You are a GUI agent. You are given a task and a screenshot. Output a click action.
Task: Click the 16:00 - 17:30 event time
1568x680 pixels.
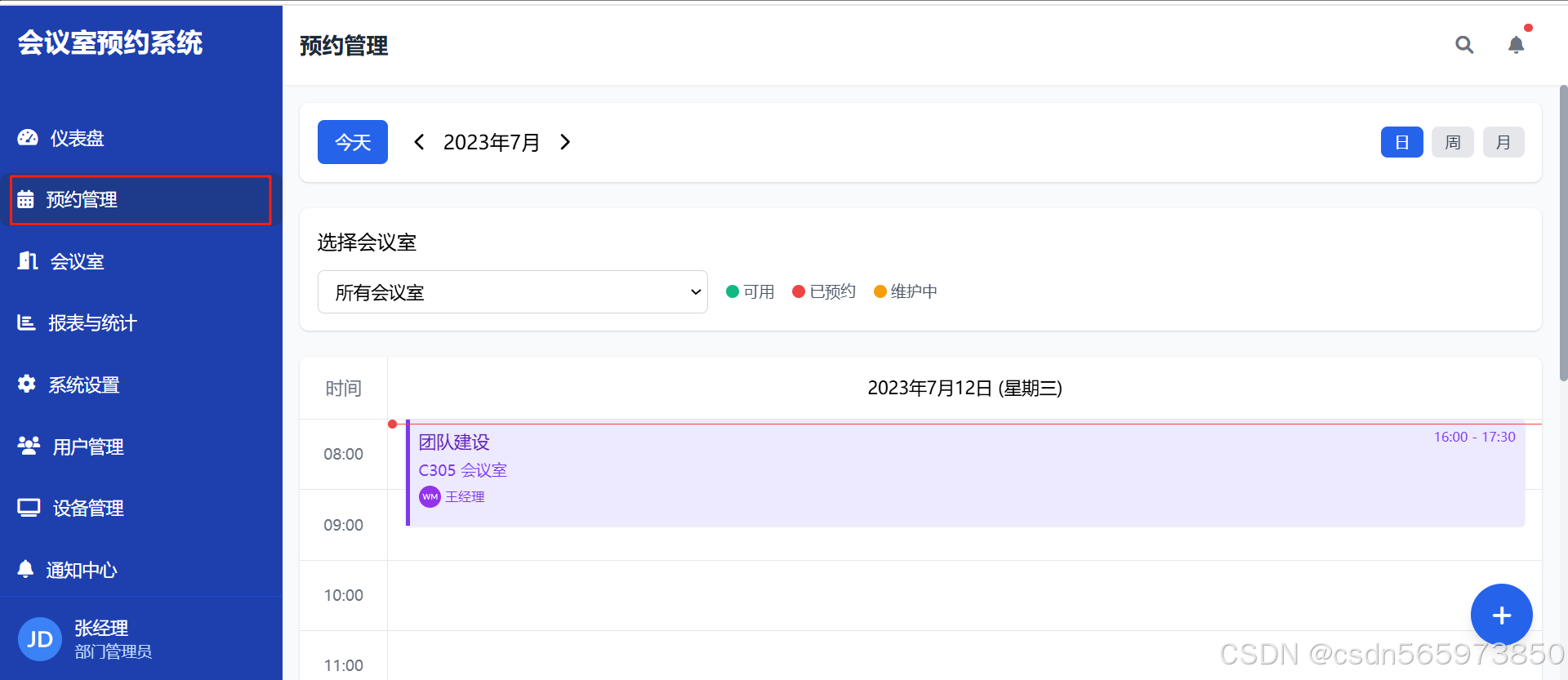(1475, 437)
